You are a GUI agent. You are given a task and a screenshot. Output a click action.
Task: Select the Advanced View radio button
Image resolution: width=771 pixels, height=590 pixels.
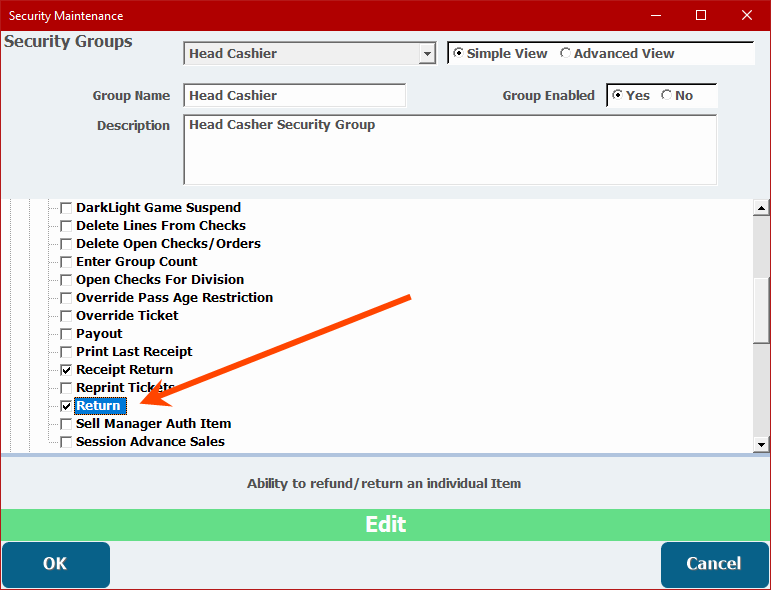coord(566,54)
